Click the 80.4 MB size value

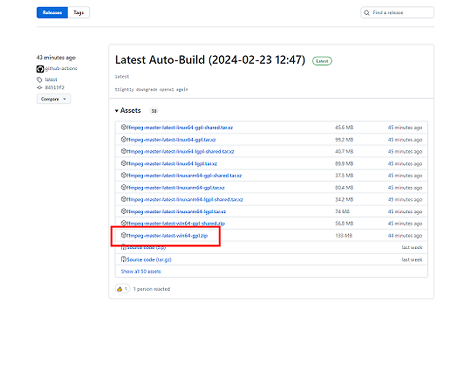coord(344,188)
